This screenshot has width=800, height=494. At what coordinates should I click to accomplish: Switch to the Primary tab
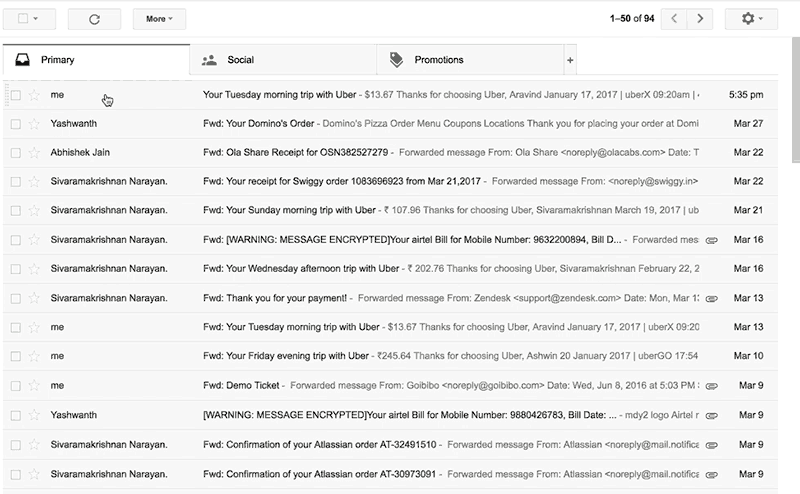pyautogui.click(x=96, y=60)
